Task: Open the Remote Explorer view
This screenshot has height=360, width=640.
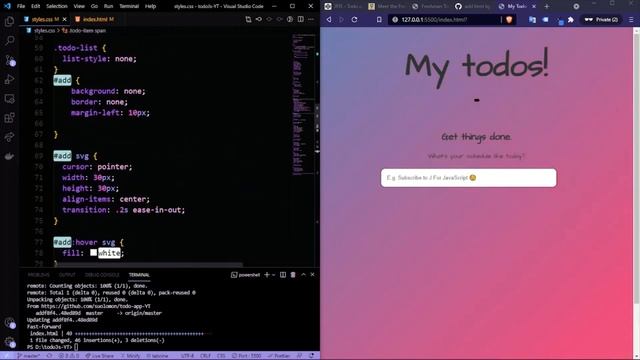Action: 9,98
